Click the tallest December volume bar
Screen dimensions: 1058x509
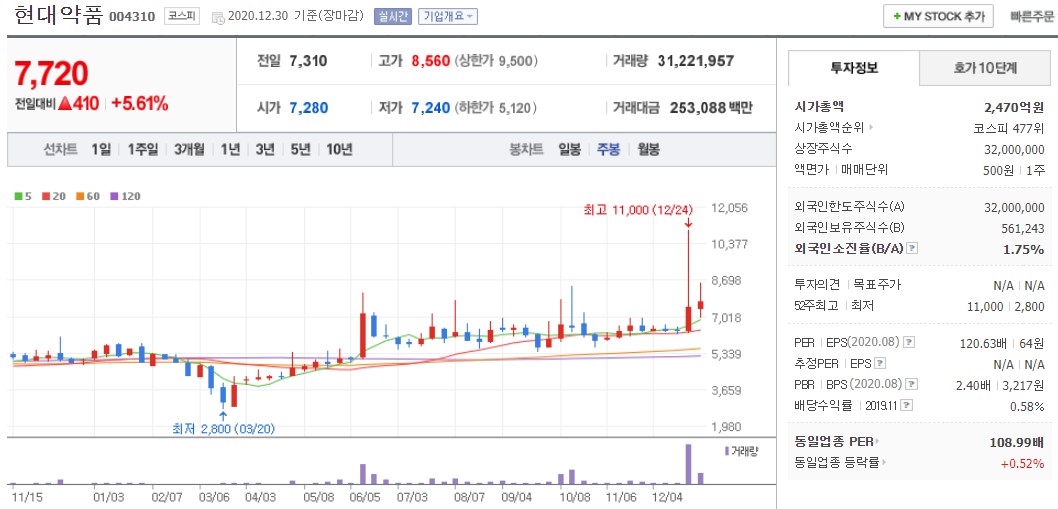point(688,464)
